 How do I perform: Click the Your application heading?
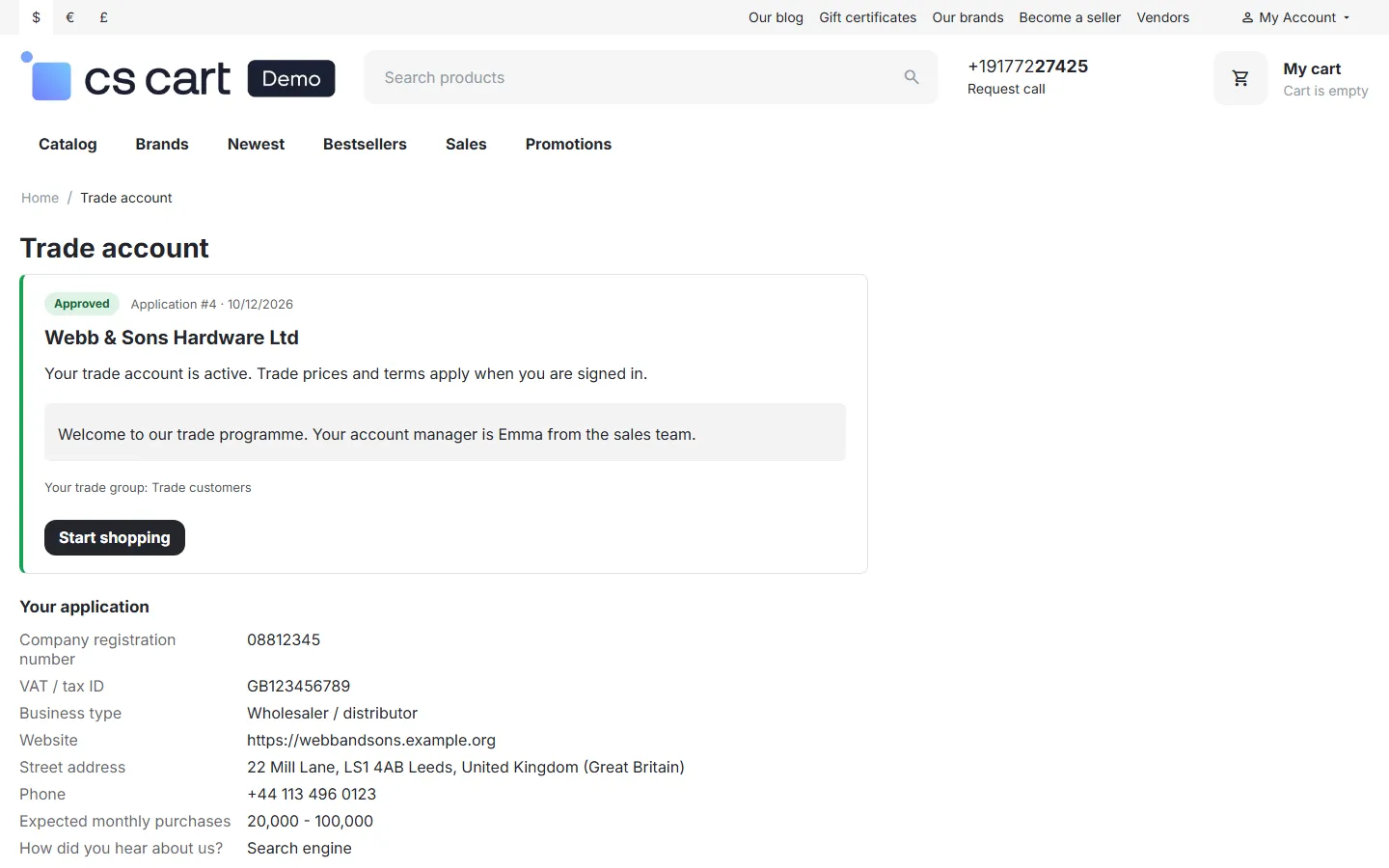tap(85, 607)
